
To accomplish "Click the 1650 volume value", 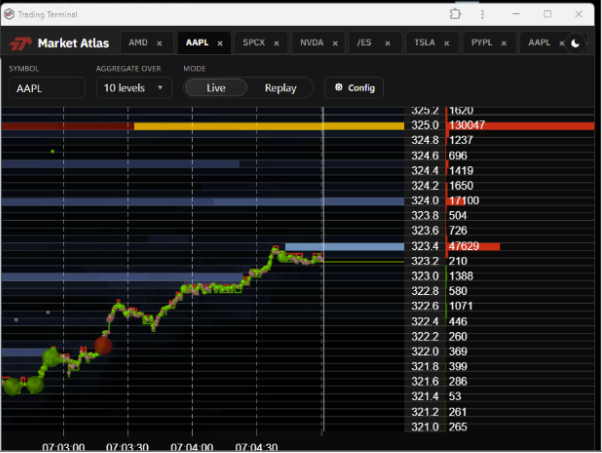I will tap(461, 186).
